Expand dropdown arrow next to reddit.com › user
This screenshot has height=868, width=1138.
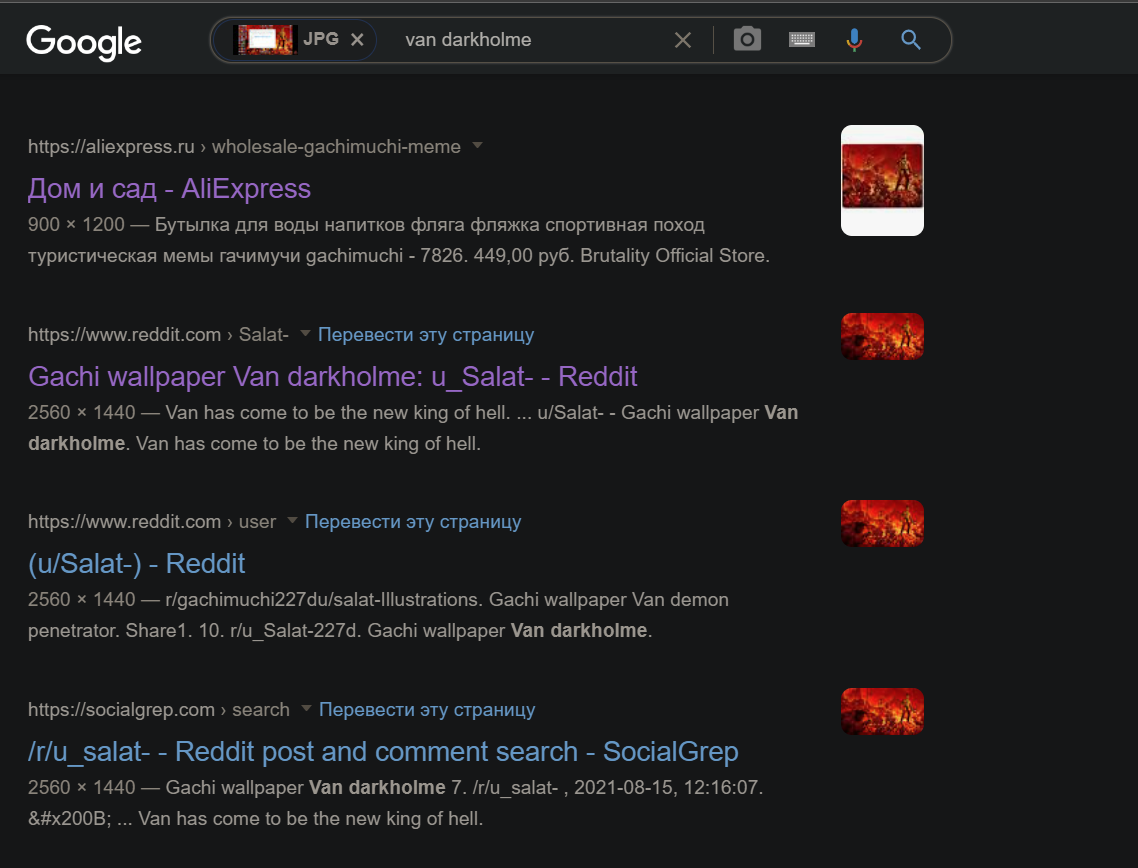292,520
